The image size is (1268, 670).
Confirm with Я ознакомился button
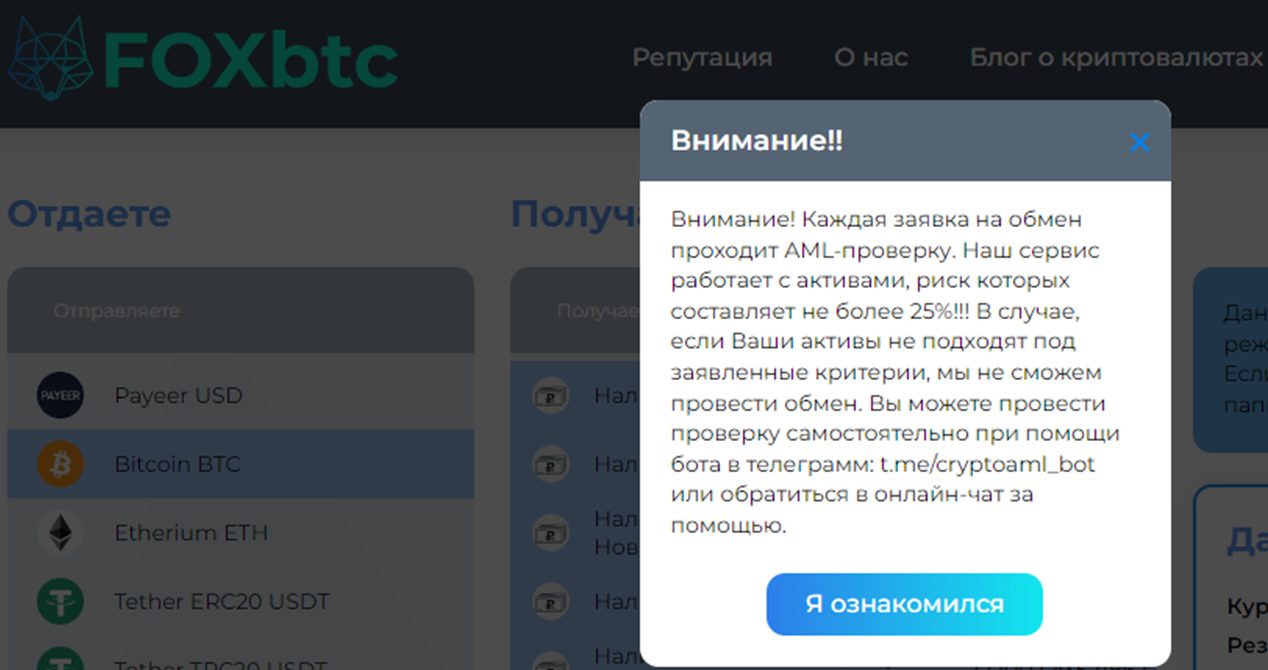(x=904, y=604)
